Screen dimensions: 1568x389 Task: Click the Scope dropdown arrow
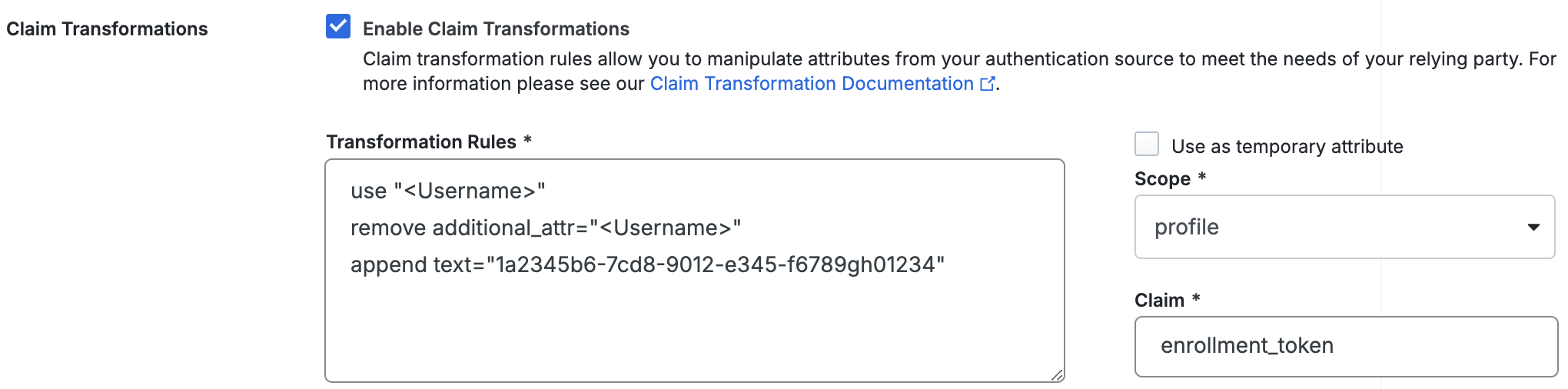tap(1533, 227)
